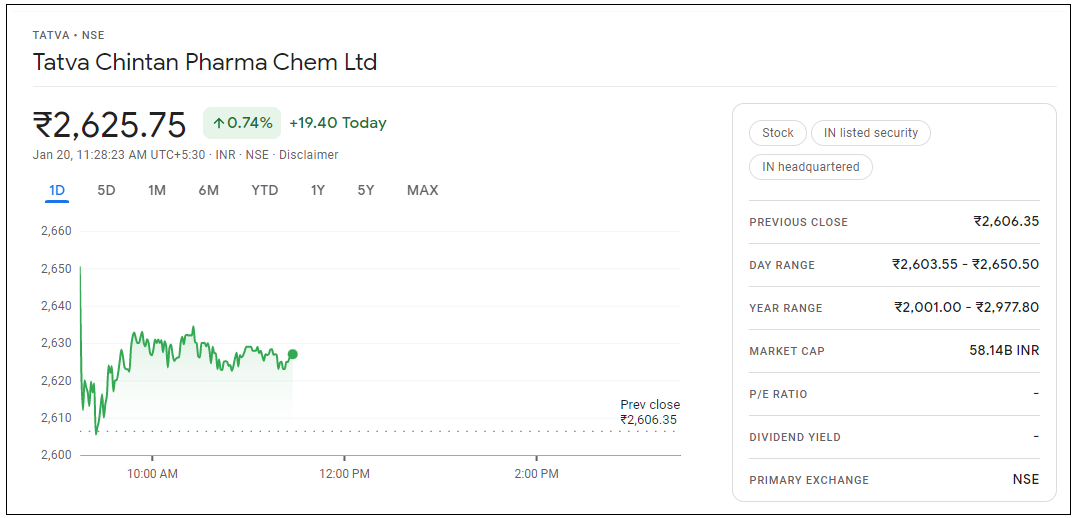Open the YTD chart tab
This screenshot has width=1075, height=518.
pos(265,190)
